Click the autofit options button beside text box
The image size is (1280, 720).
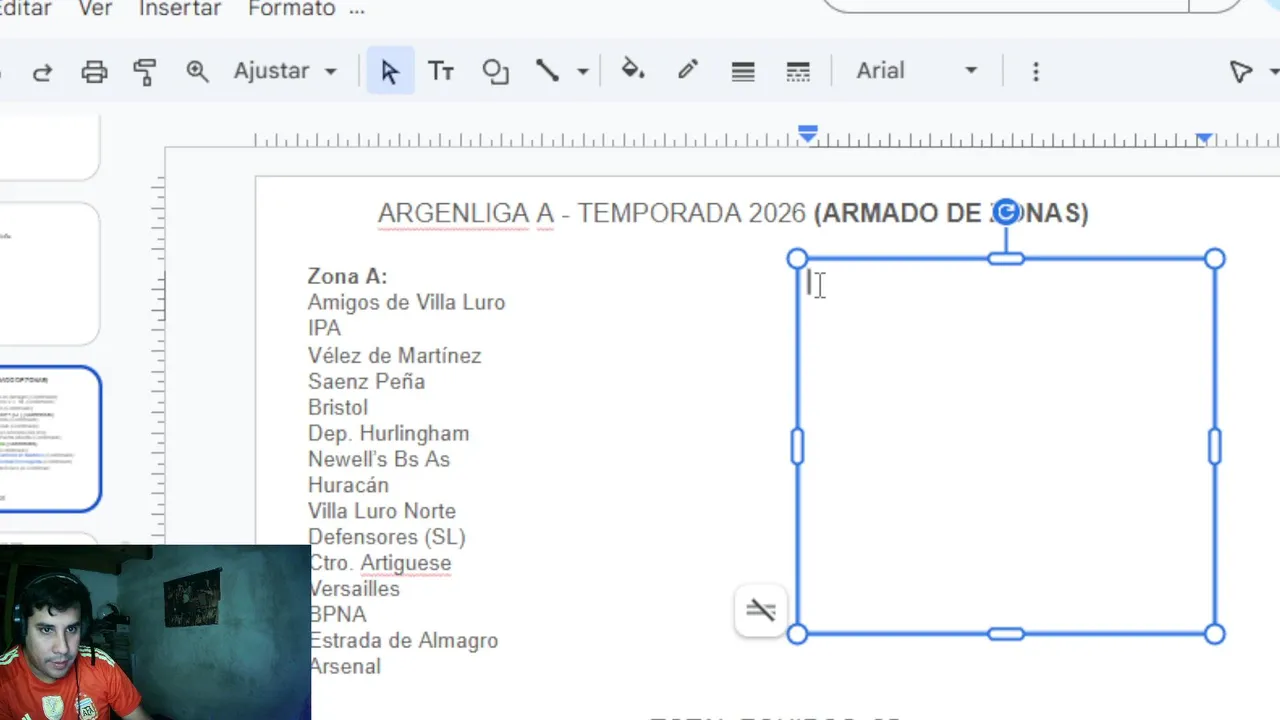(760, 610)
